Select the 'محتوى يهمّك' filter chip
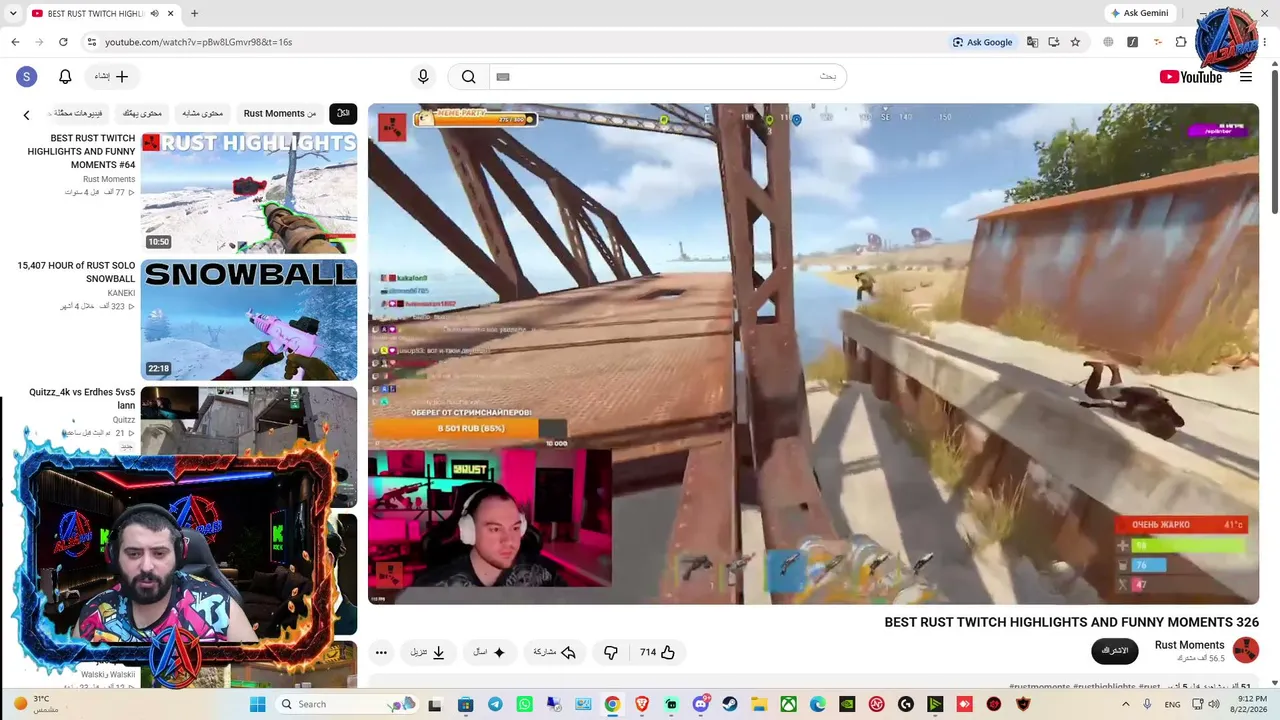The height and width of the screenshot is (720, 1280). 142,114
